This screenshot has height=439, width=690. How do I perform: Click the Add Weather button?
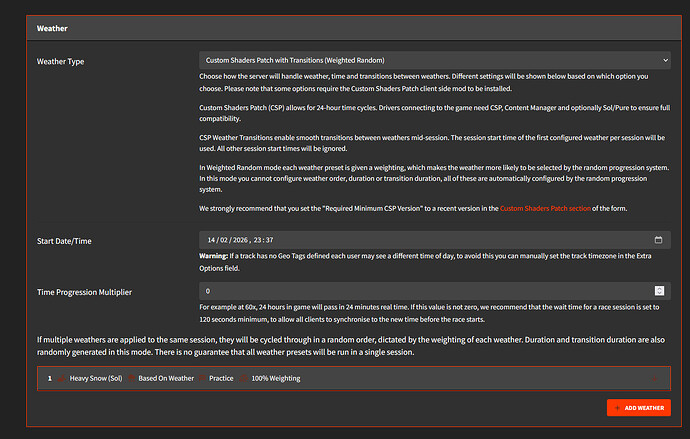639,408
